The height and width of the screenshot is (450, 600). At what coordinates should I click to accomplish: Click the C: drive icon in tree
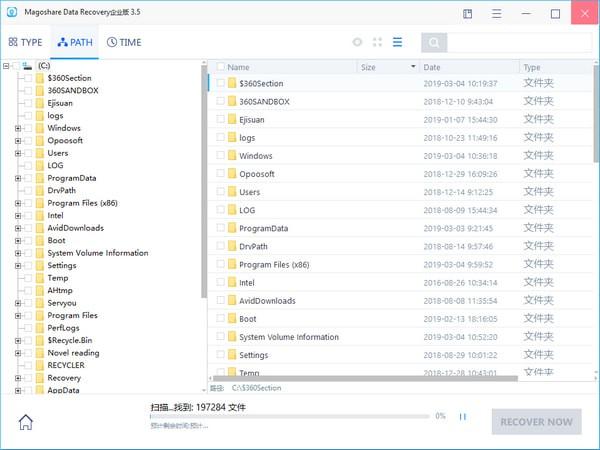tap(27, 66)
